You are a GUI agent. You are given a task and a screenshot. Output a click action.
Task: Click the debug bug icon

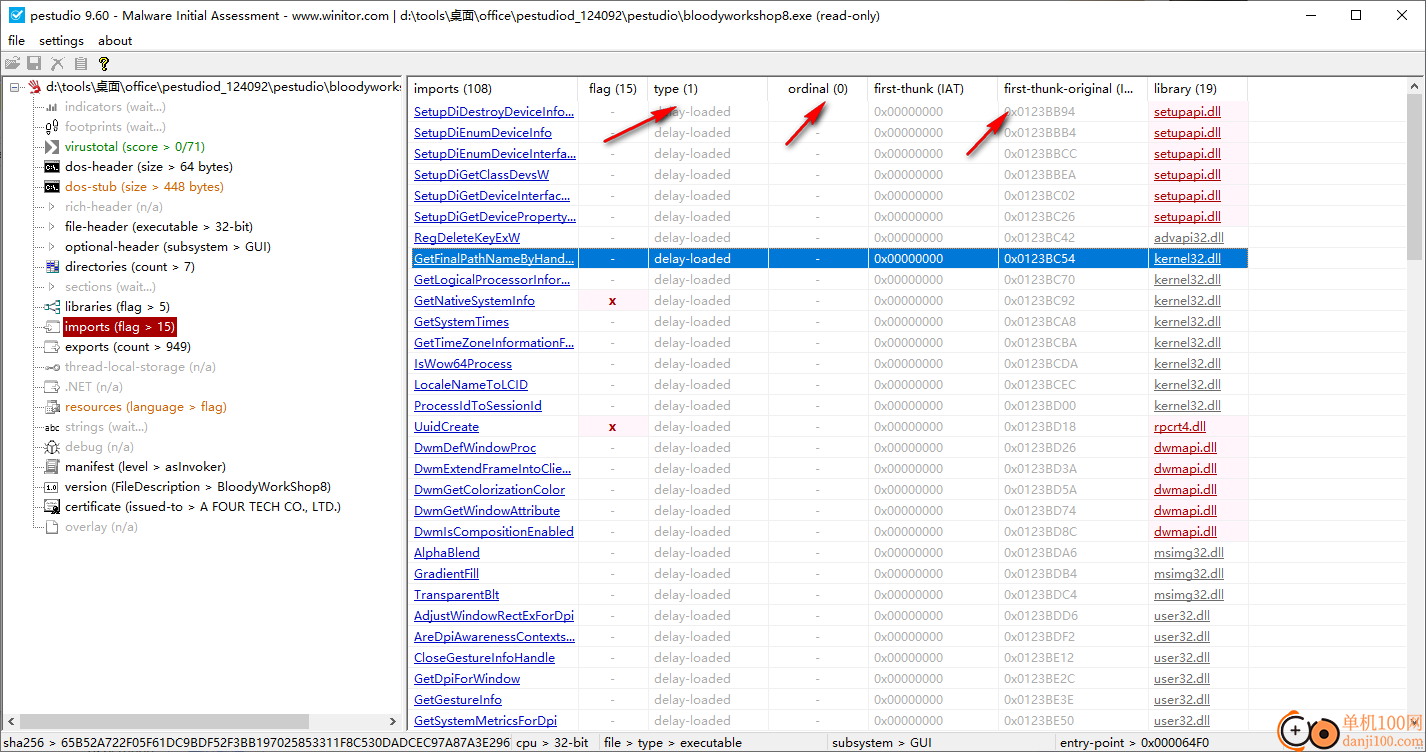(52, 447)
